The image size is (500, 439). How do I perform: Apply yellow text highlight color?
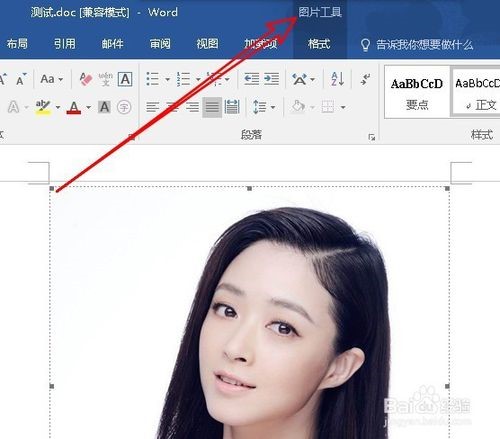(x=43, y=107)
